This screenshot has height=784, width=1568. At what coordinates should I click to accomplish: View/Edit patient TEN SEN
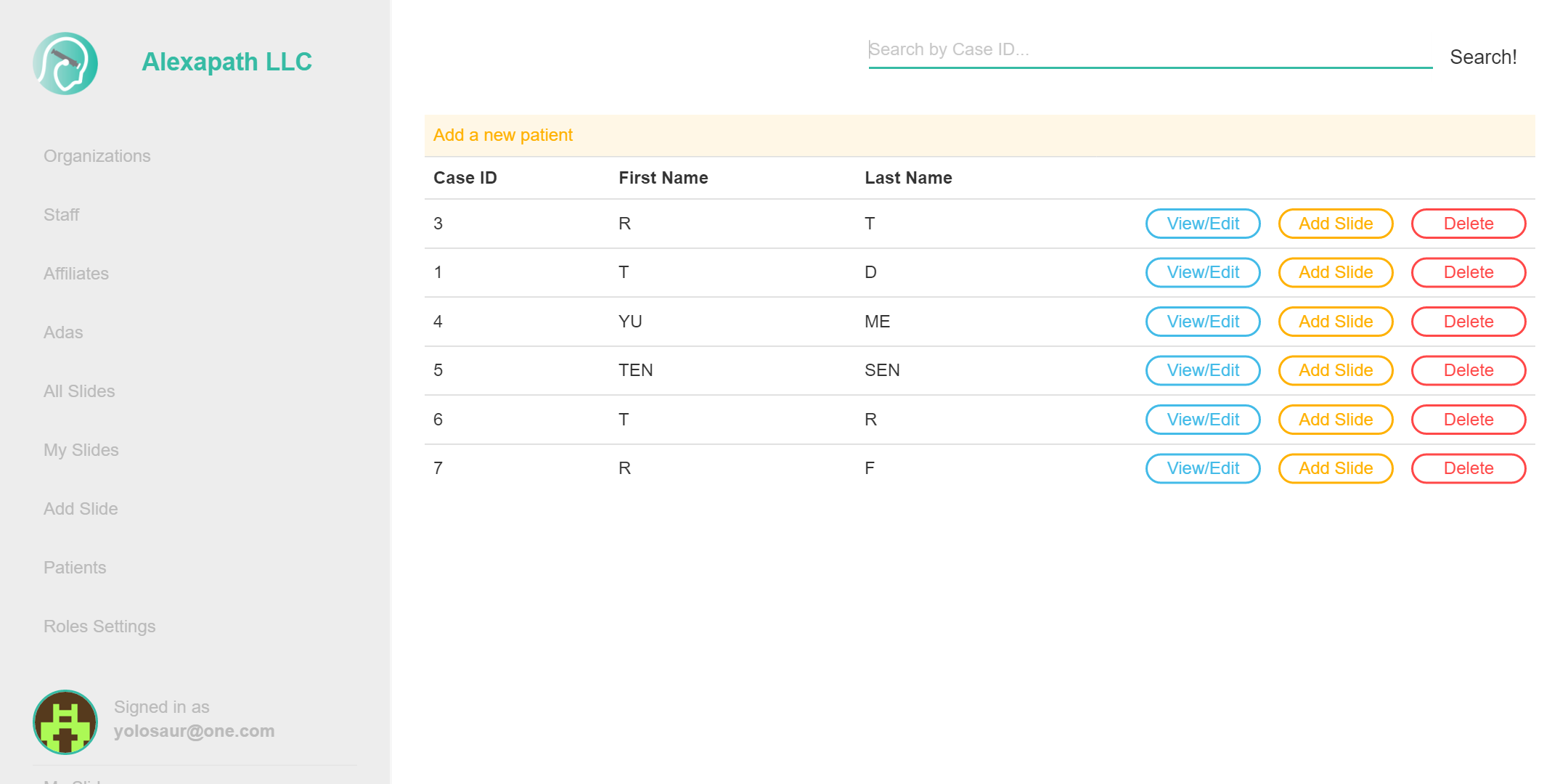click(1202, 370)
